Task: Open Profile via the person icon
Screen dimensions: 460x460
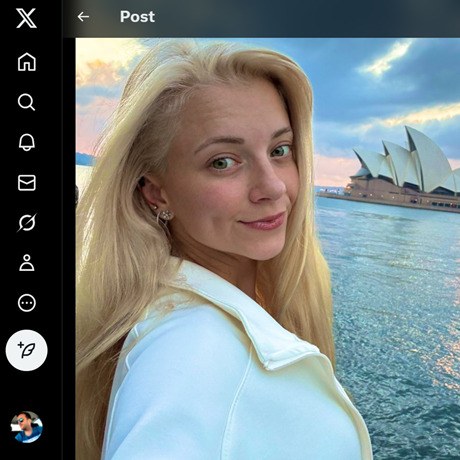Action: (x=27, y=263)
